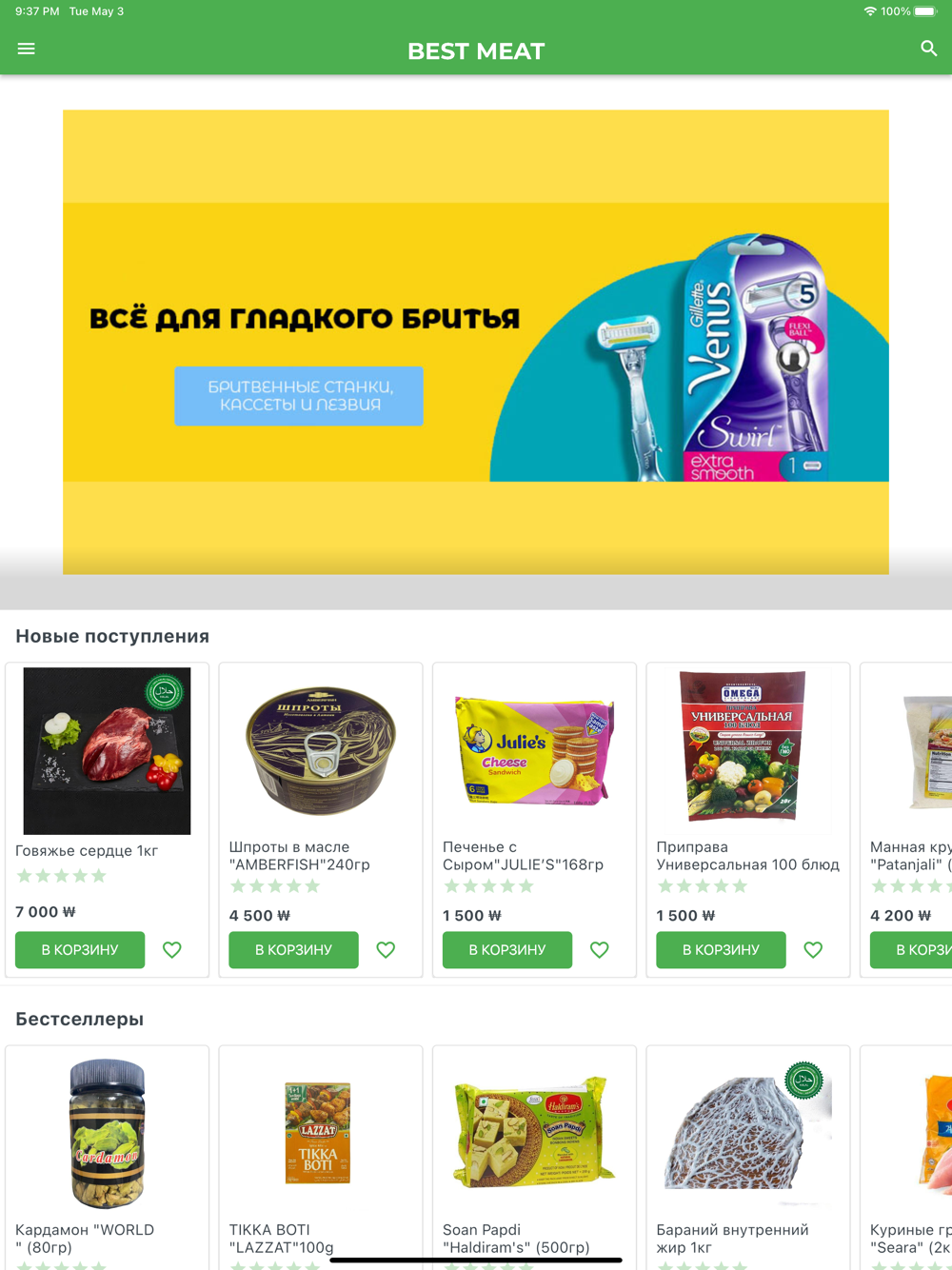Add Приправа Универсальная to cart
952x1270 pixels.
coord(721,949)
